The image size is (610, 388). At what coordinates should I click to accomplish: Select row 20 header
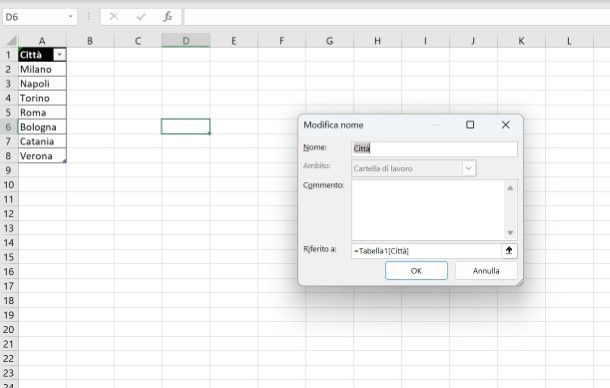click(8, 330)
